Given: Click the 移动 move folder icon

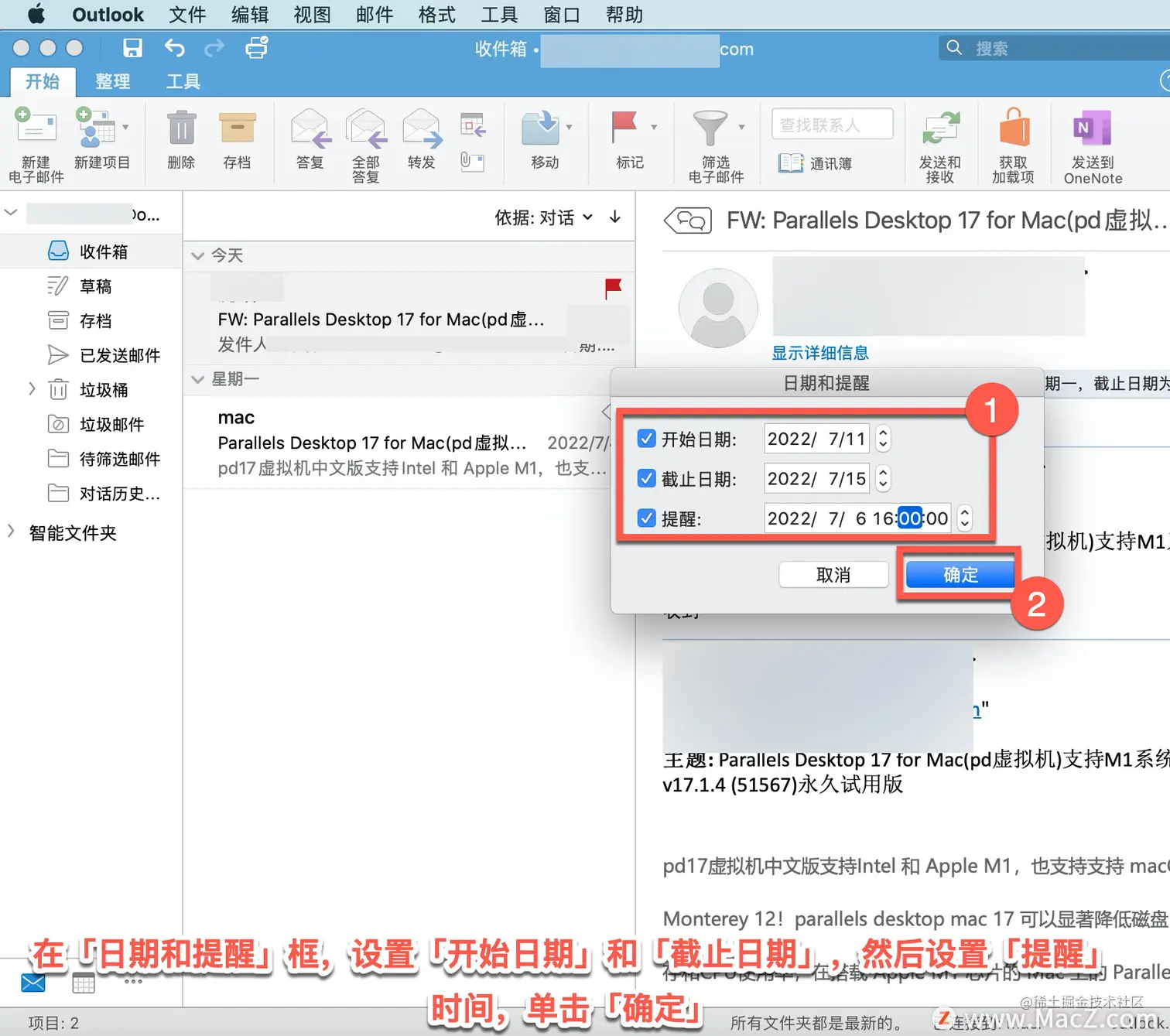Looking at the screenshot, I should click(541, 128).
